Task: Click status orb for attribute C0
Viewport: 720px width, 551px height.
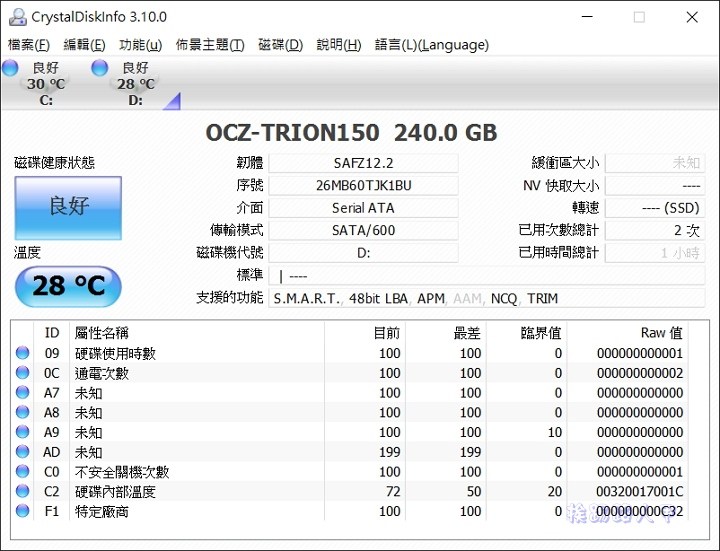Action: pyautogui.click(x=22, y=471)
